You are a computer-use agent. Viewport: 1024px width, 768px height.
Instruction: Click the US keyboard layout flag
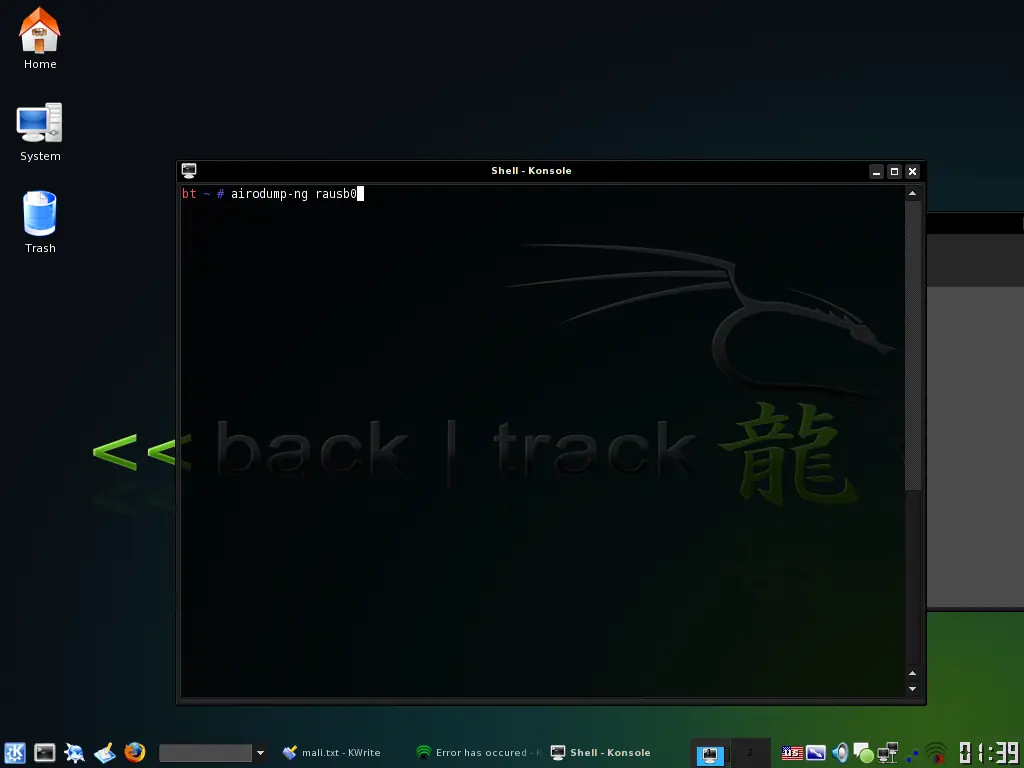coord(792,753)
